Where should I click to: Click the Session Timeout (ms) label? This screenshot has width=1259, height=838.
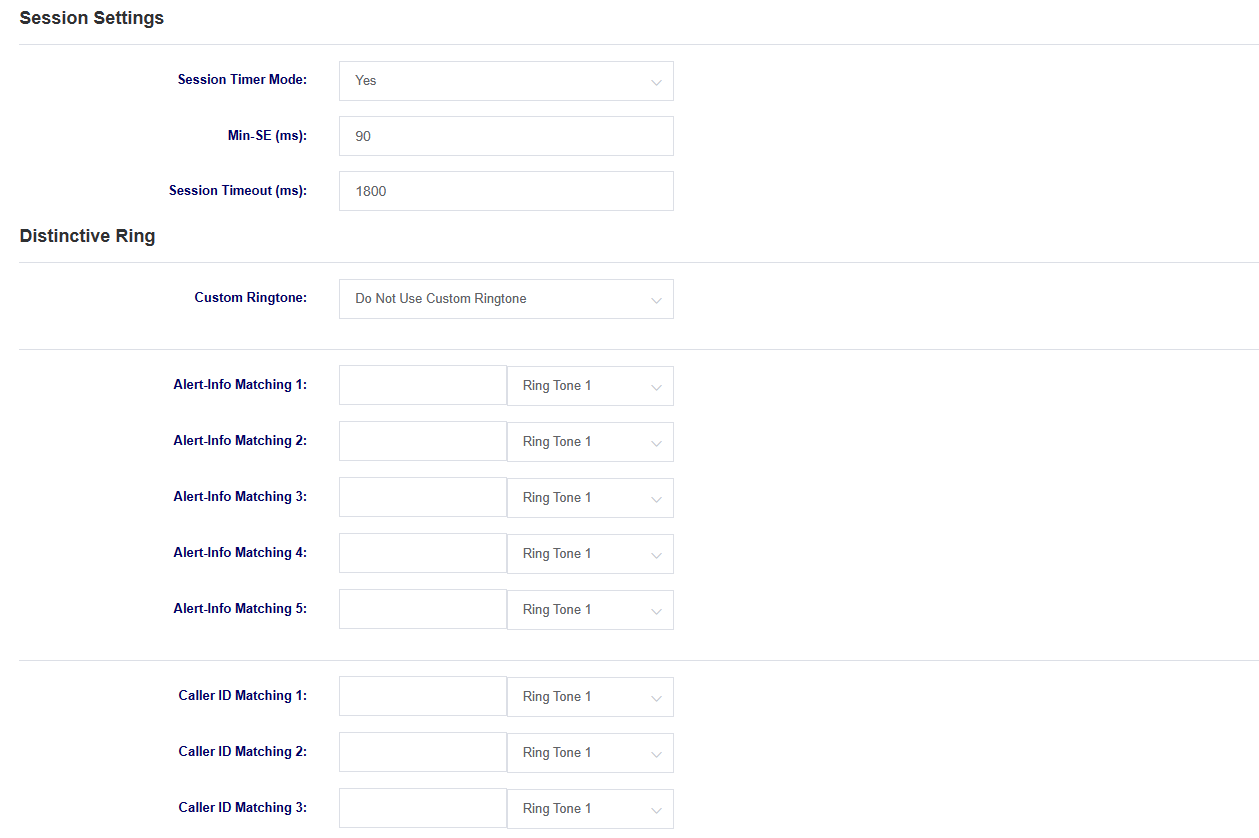238,190
